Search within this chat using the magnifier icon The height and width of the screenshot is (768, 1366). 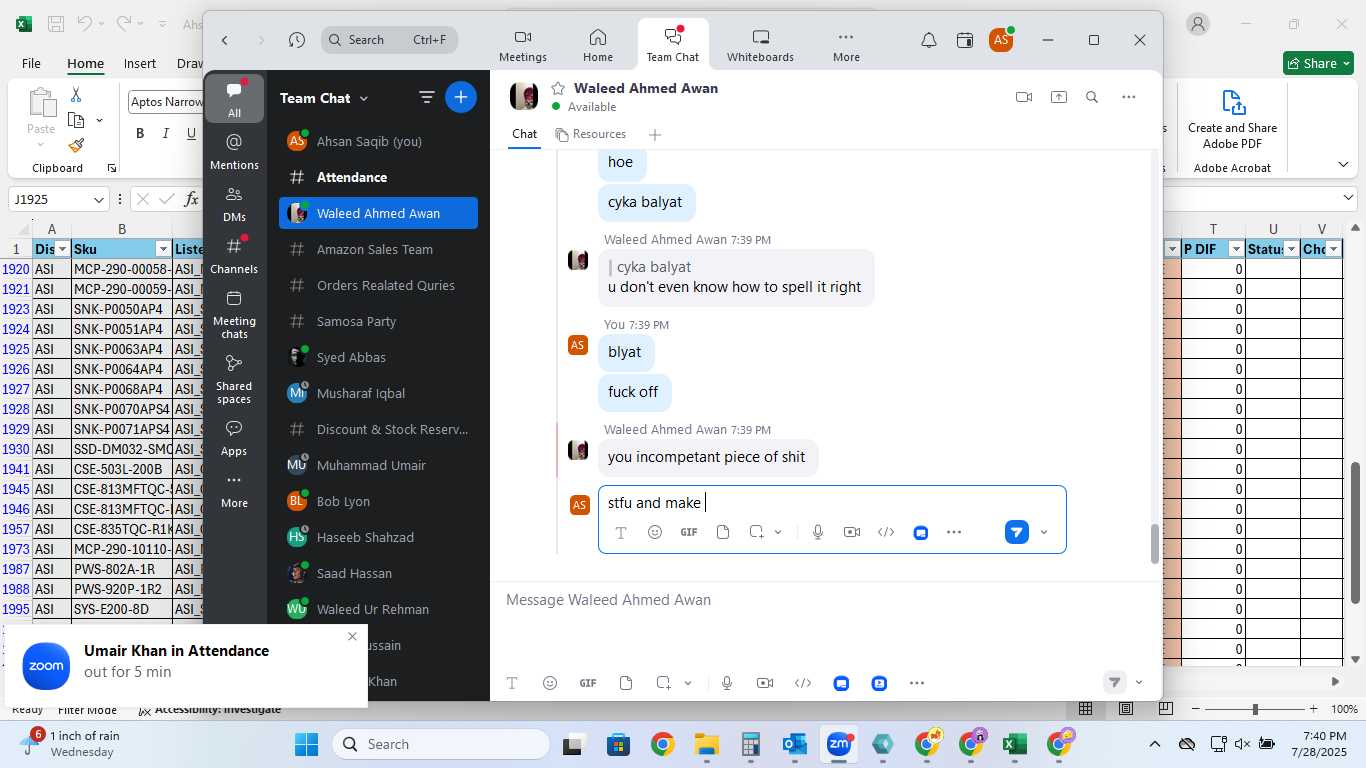tap(1092, 97)
